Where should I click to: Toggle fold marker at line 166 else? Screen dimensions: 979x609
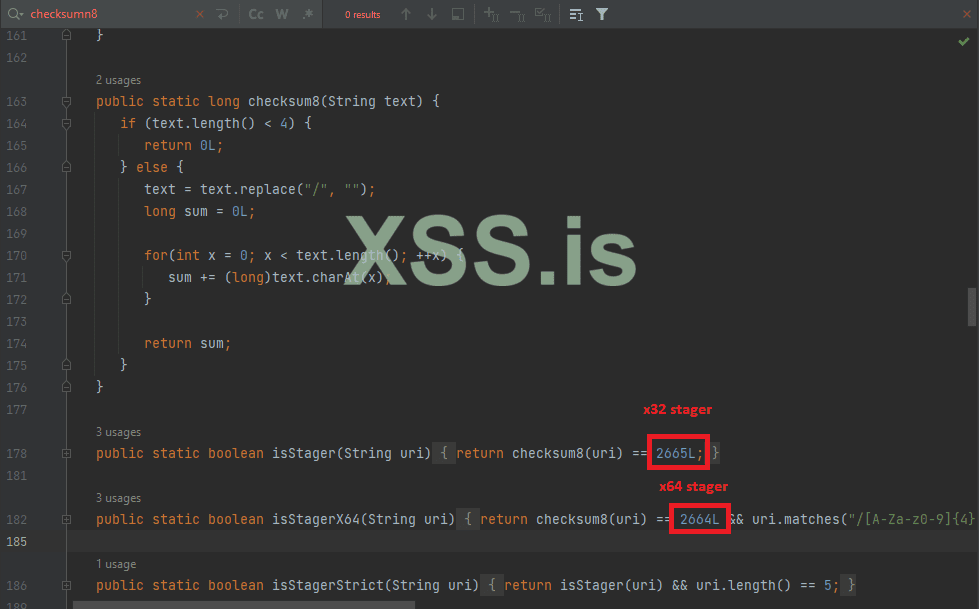click(66, 167)
